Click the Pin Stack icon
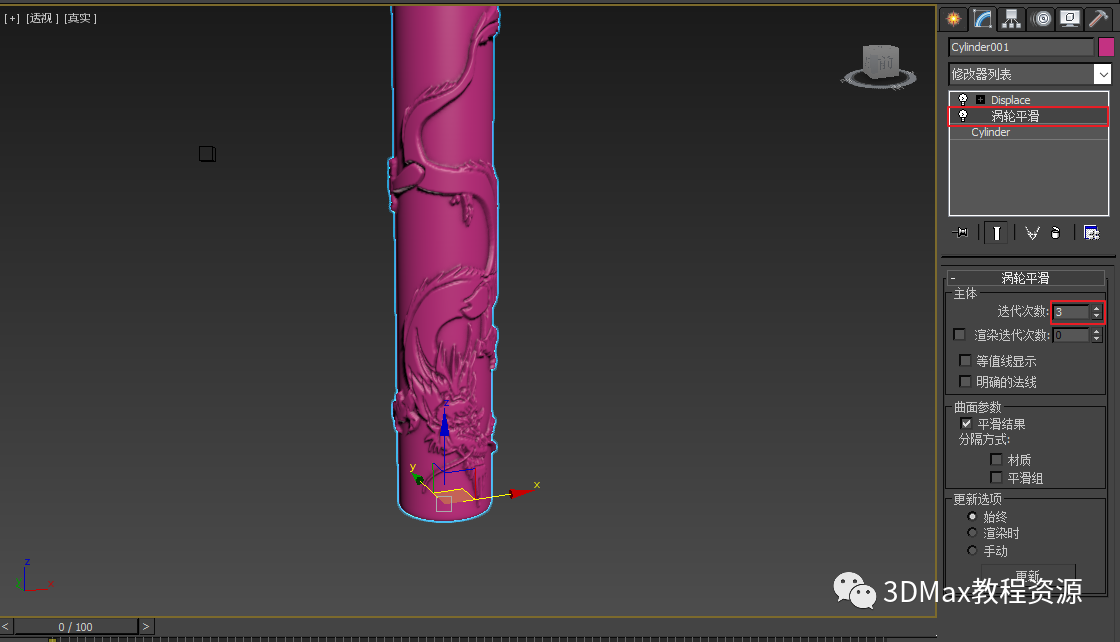Screen dimensions: 1120x642 click(961, 233)
